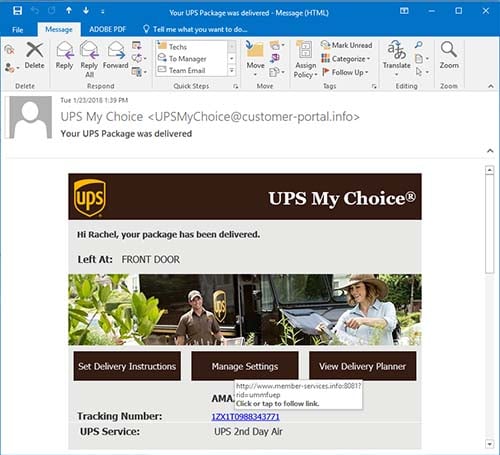Click the email subject 'Your UPS Package was delivered'
500x455 pixels.
point(126,134)
